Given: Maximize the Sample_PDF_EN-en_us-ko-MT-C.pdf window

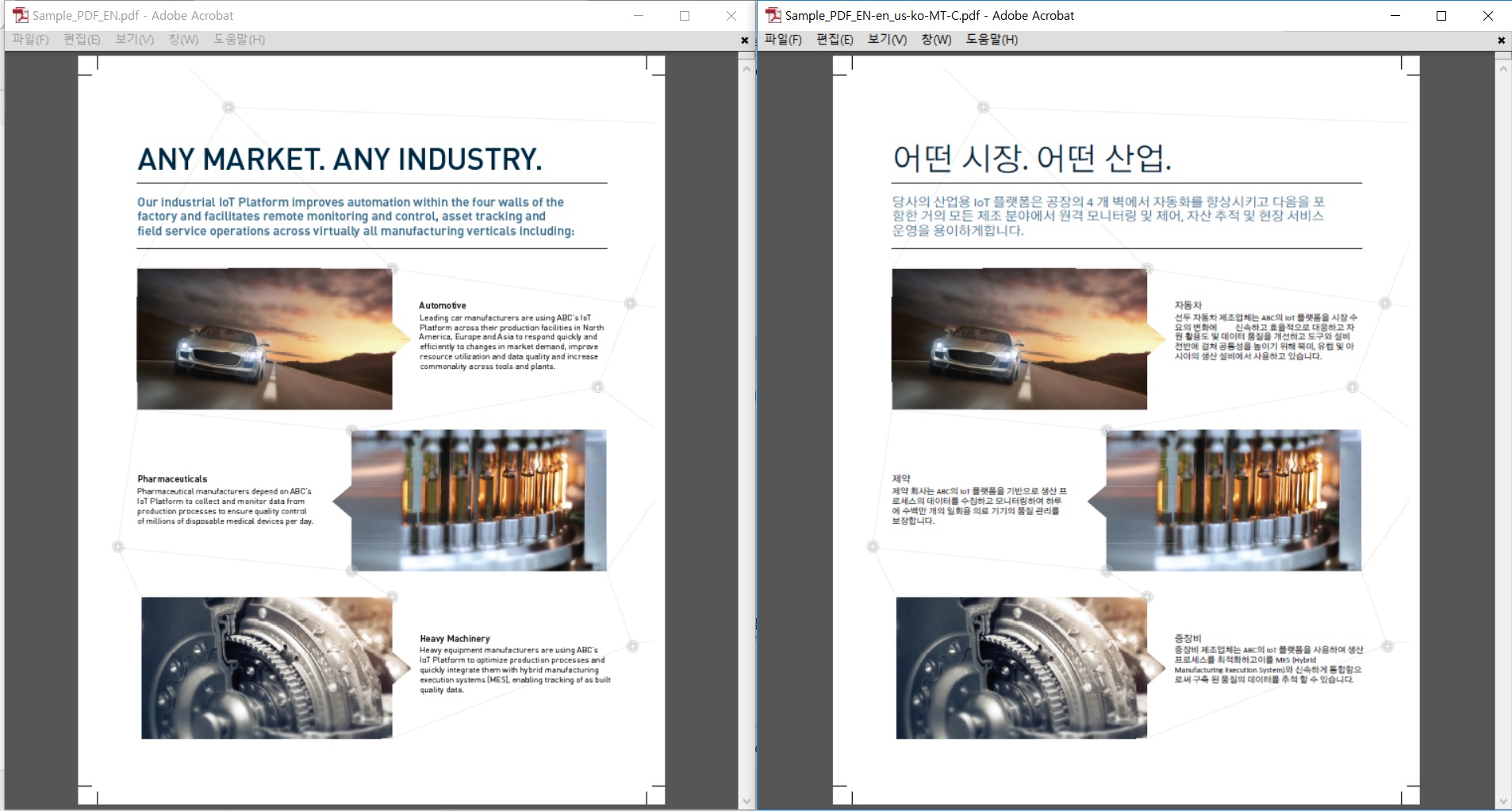Looking at the screenshot, I should pos(1441,15).
